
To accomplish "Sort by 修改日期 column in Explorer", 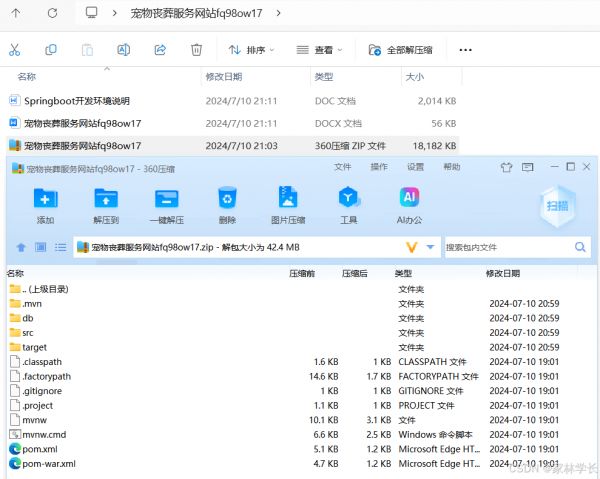I will (x=224, y=77).
